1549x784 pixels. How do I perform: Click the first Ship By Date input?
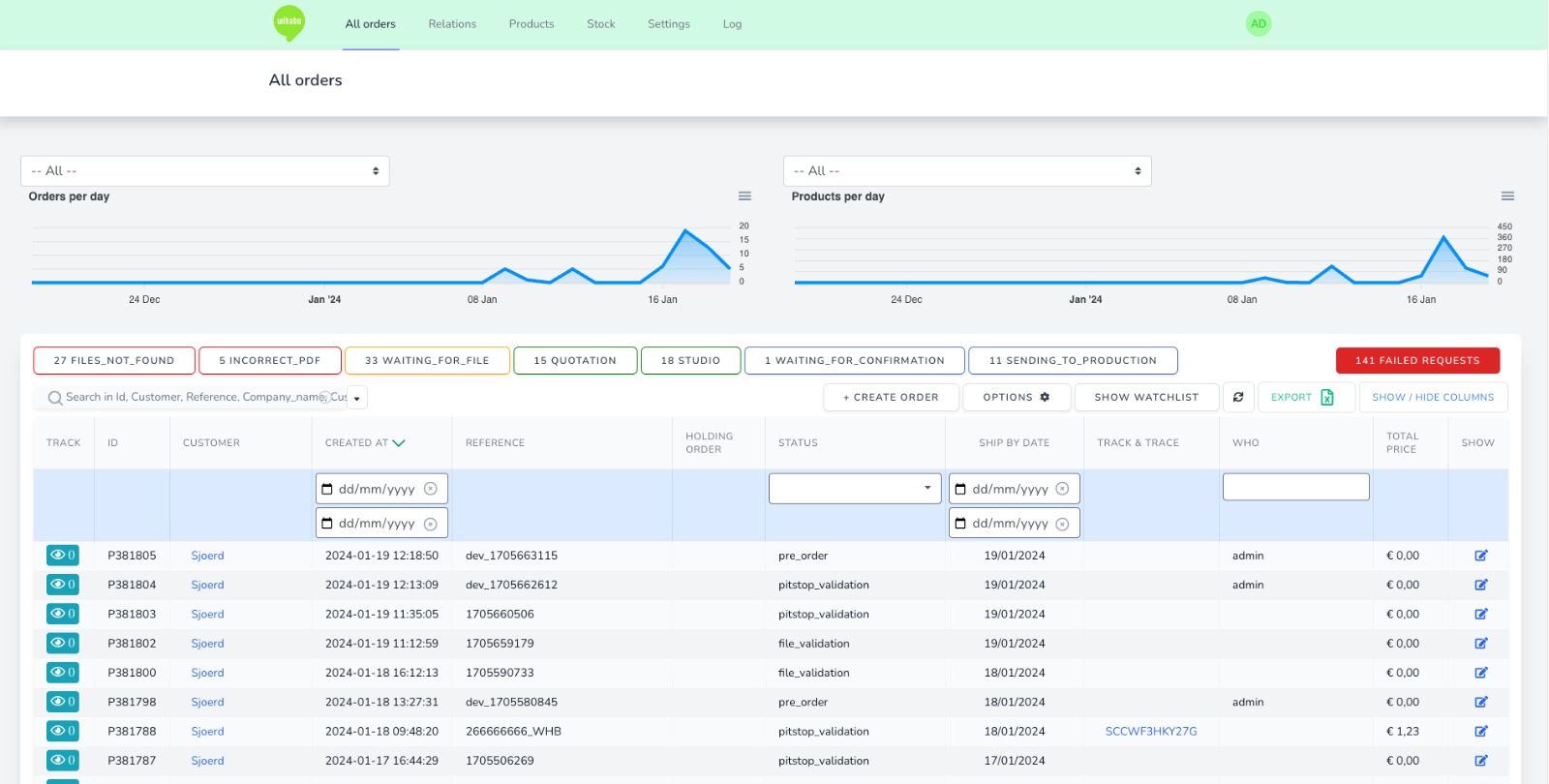(x=1014, y=489)
